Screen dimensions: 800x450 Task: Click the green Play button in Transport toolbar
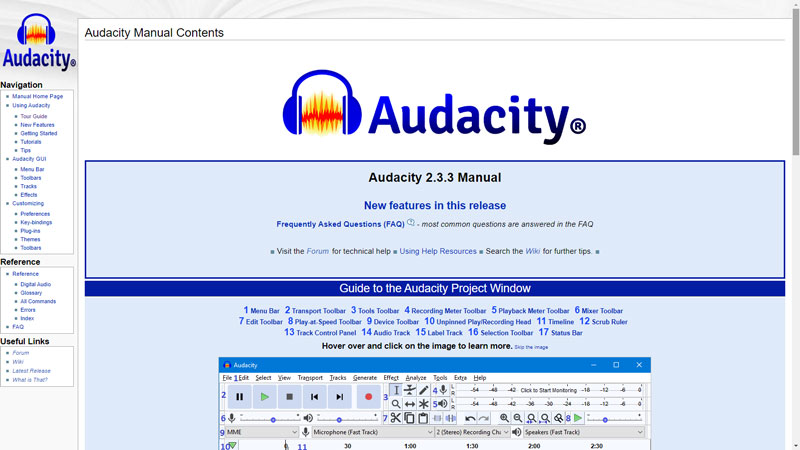264,397
